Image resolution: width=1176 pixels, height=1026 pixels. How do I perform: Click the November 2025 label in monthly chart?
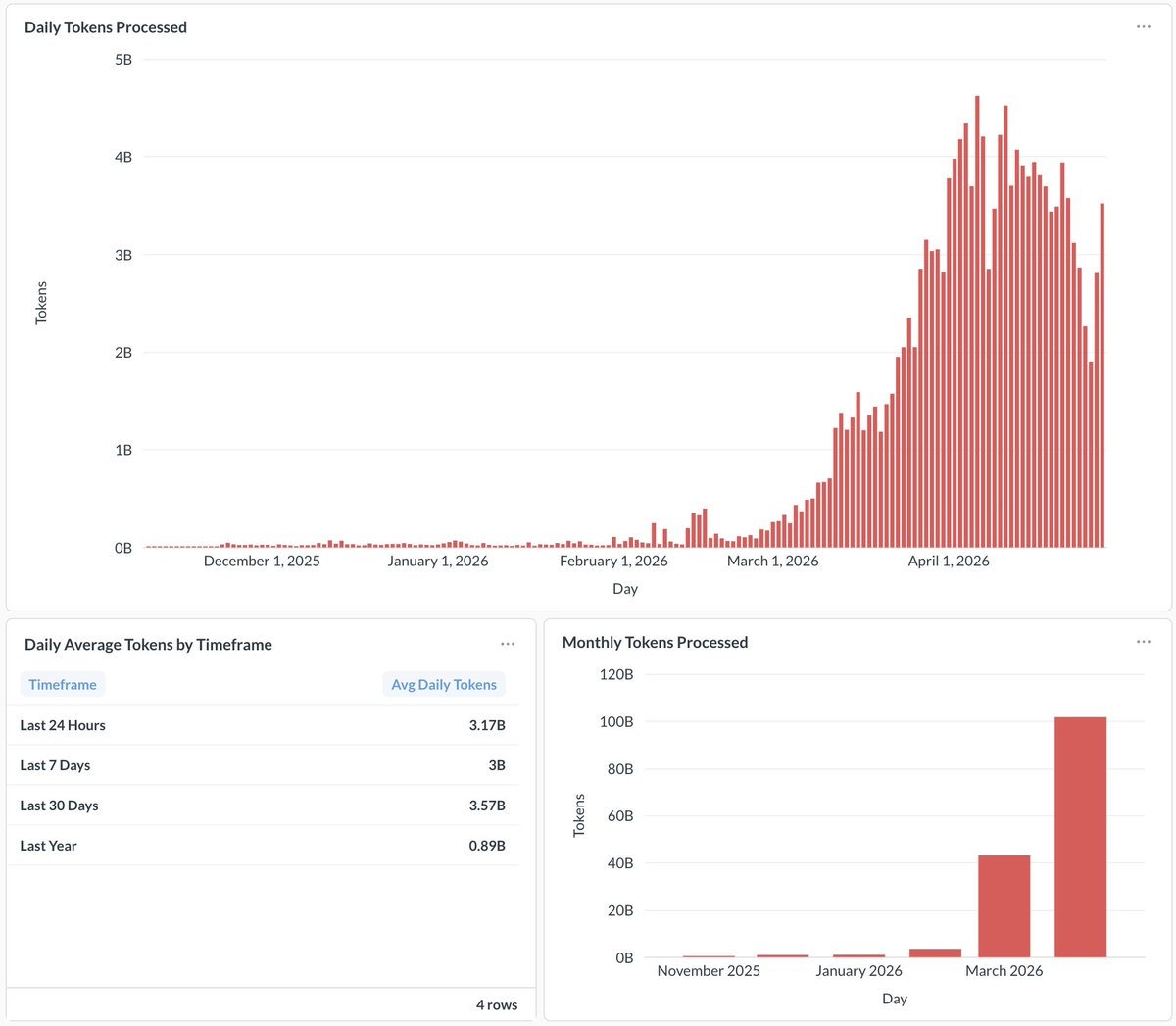coord(709,971)
